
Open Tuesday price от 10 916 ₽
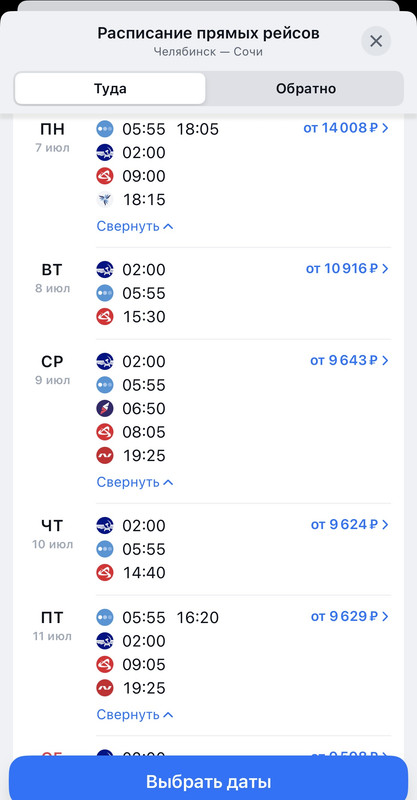click(x=347, y=268)
